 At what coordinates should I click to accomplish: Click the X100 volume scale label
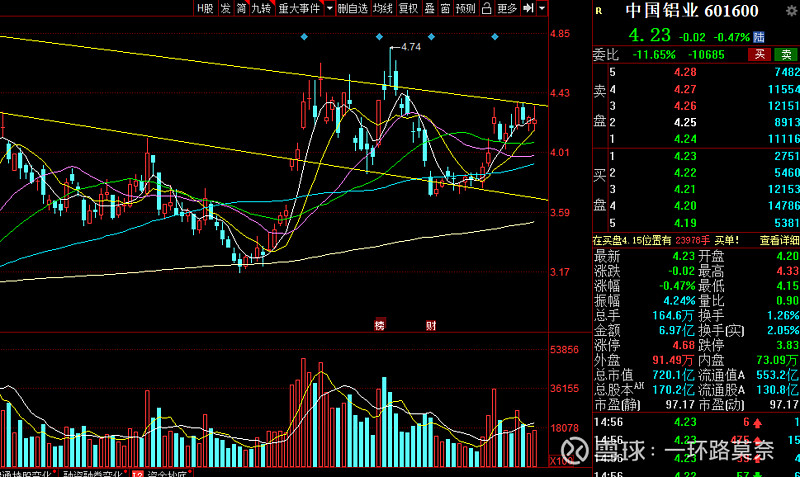(x=561, y=461)
